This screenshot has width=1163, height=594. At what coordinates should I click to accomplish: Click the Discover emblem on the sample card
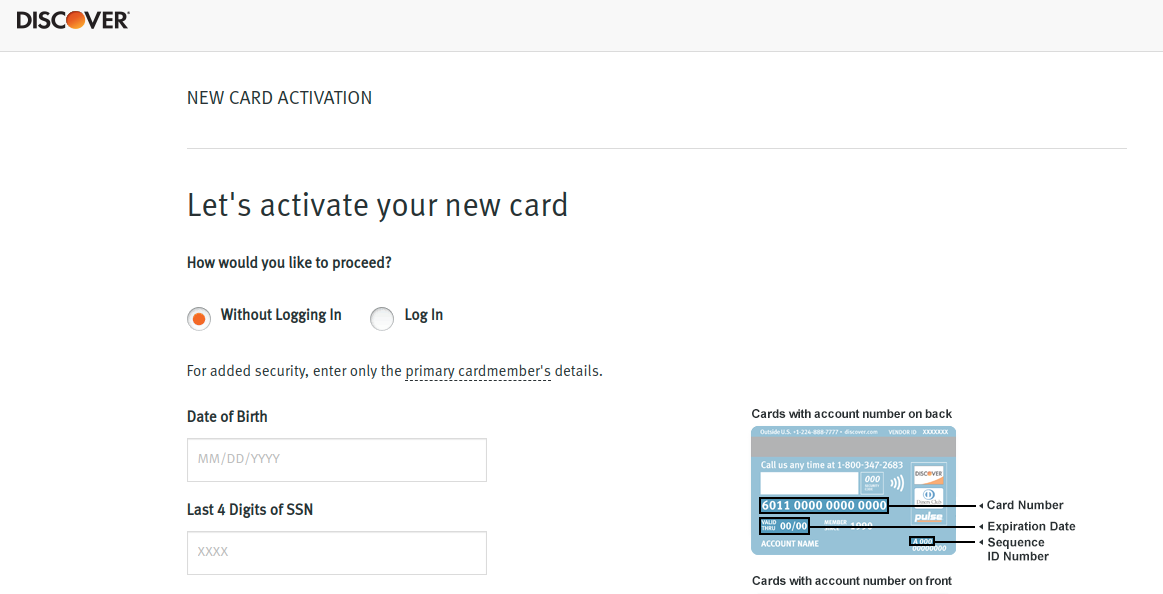(929, 476)
